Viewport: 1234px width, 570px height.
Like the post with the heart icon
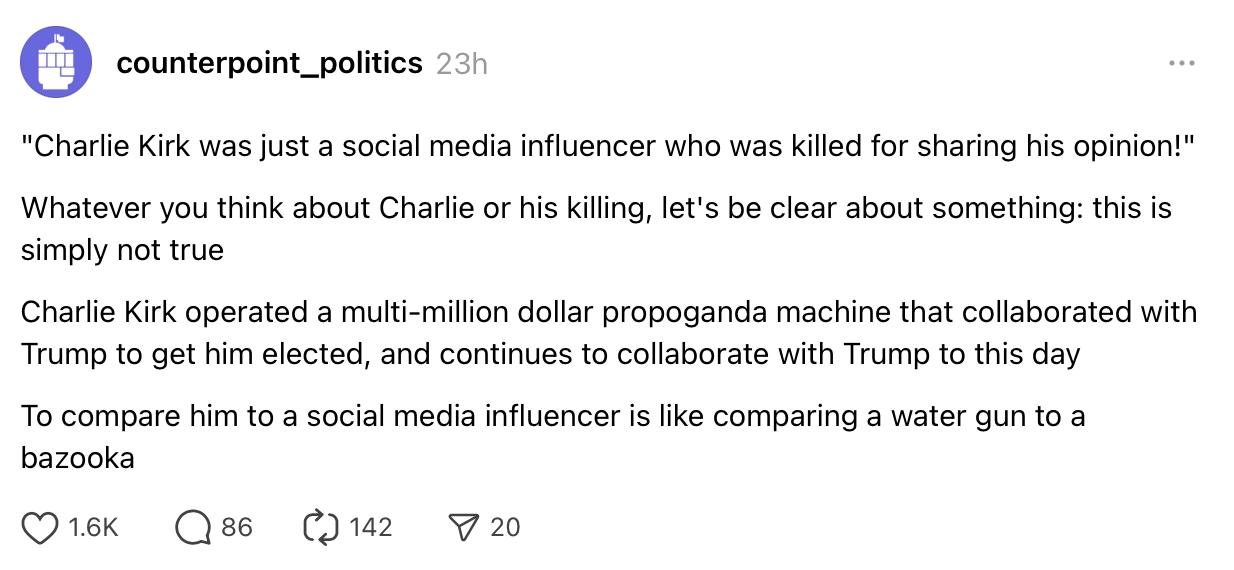pos(40,527)
